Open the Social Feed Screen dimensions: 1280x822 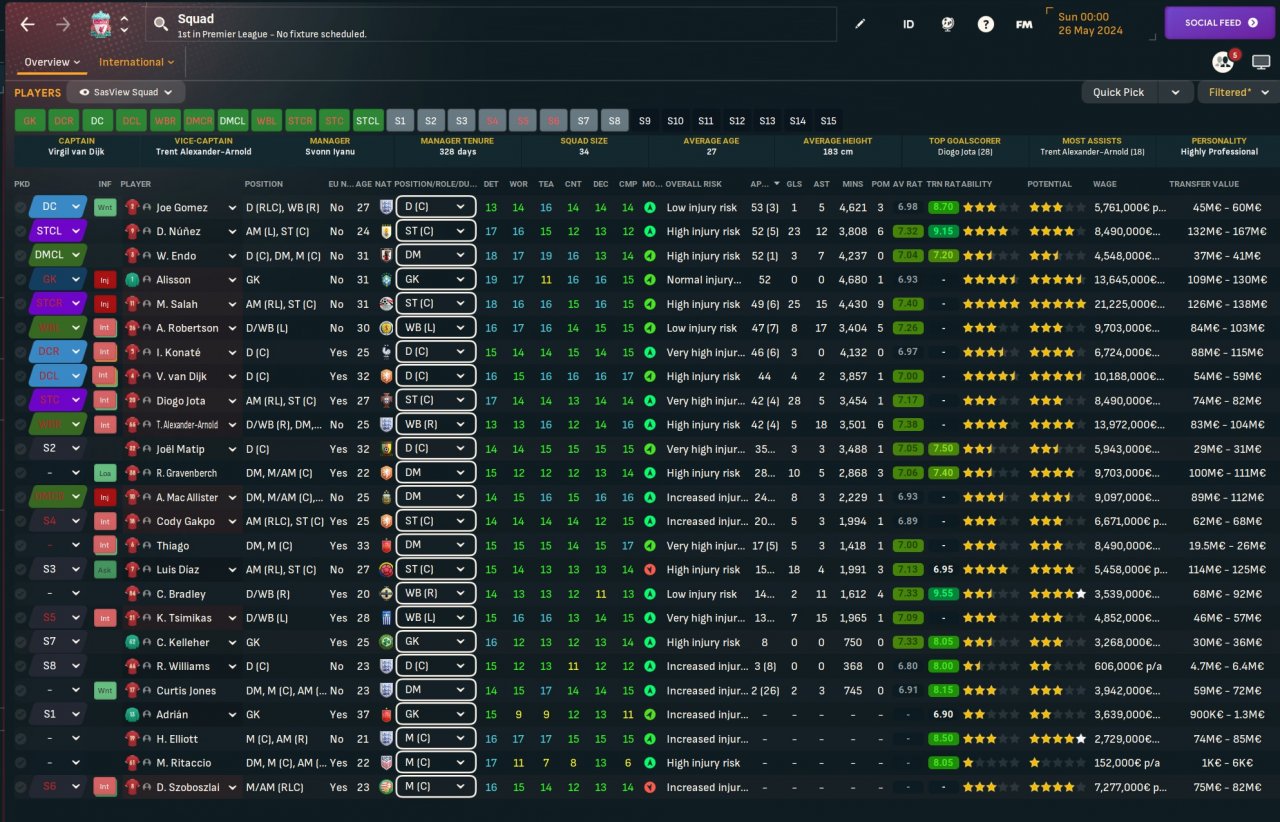1219,23
